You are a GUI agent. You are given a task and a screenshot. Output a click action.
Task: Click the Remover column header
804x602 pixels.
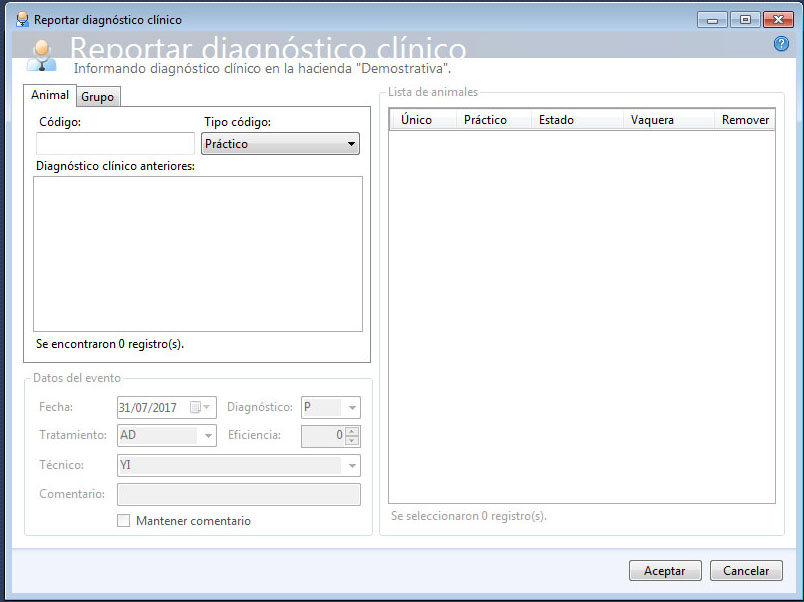pos(745,119)
